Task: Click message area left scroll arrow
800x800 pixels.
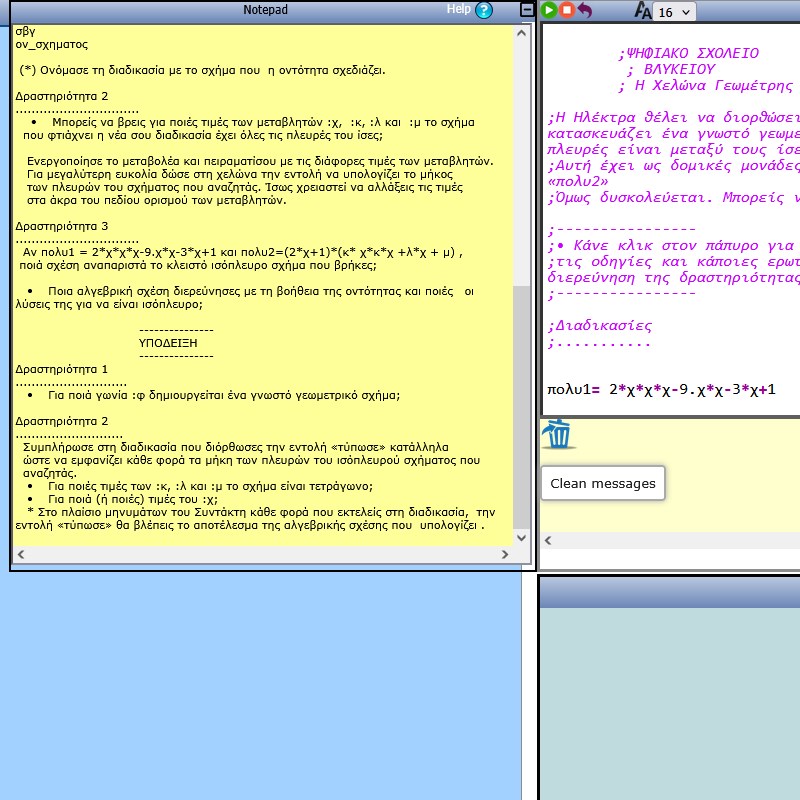Action: tap(548, 540)
